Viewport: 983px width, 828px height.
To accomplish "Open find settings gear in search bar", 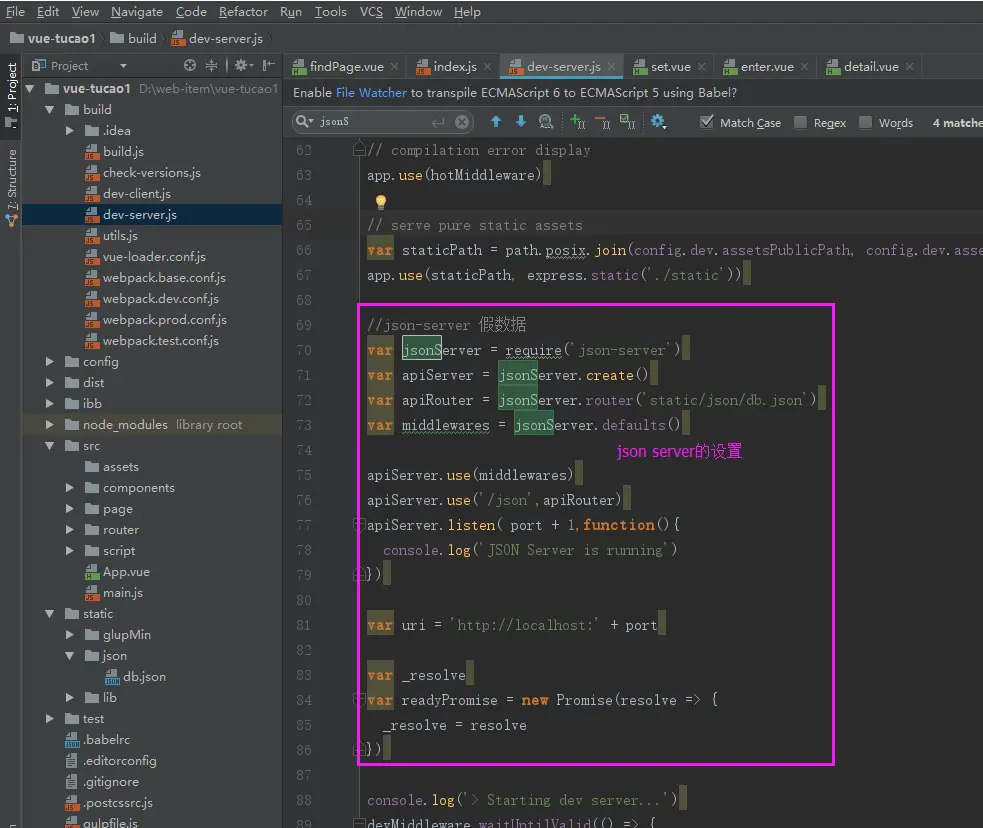I will [x=658, y=122].
